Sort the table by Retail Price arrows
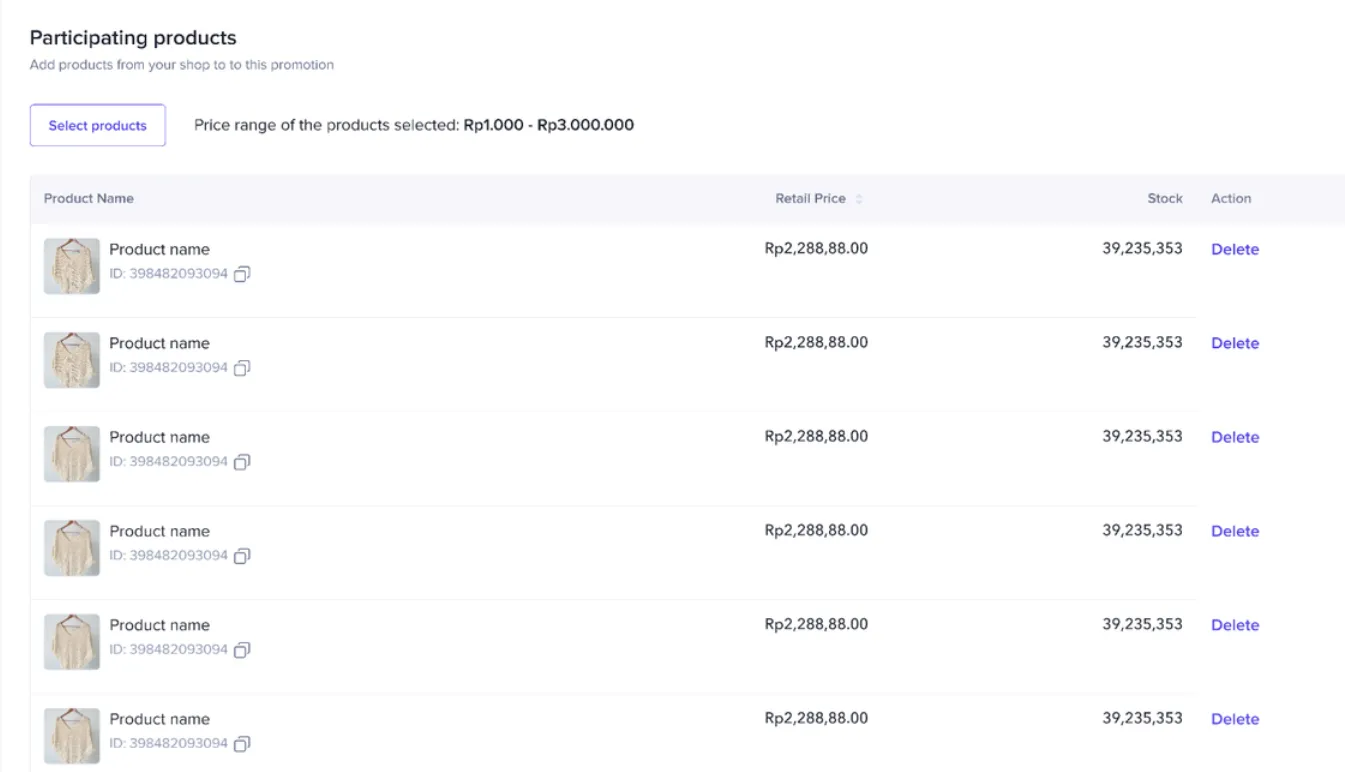The height and width of the screenshot is (772, 1345). [x=859, y=199]
